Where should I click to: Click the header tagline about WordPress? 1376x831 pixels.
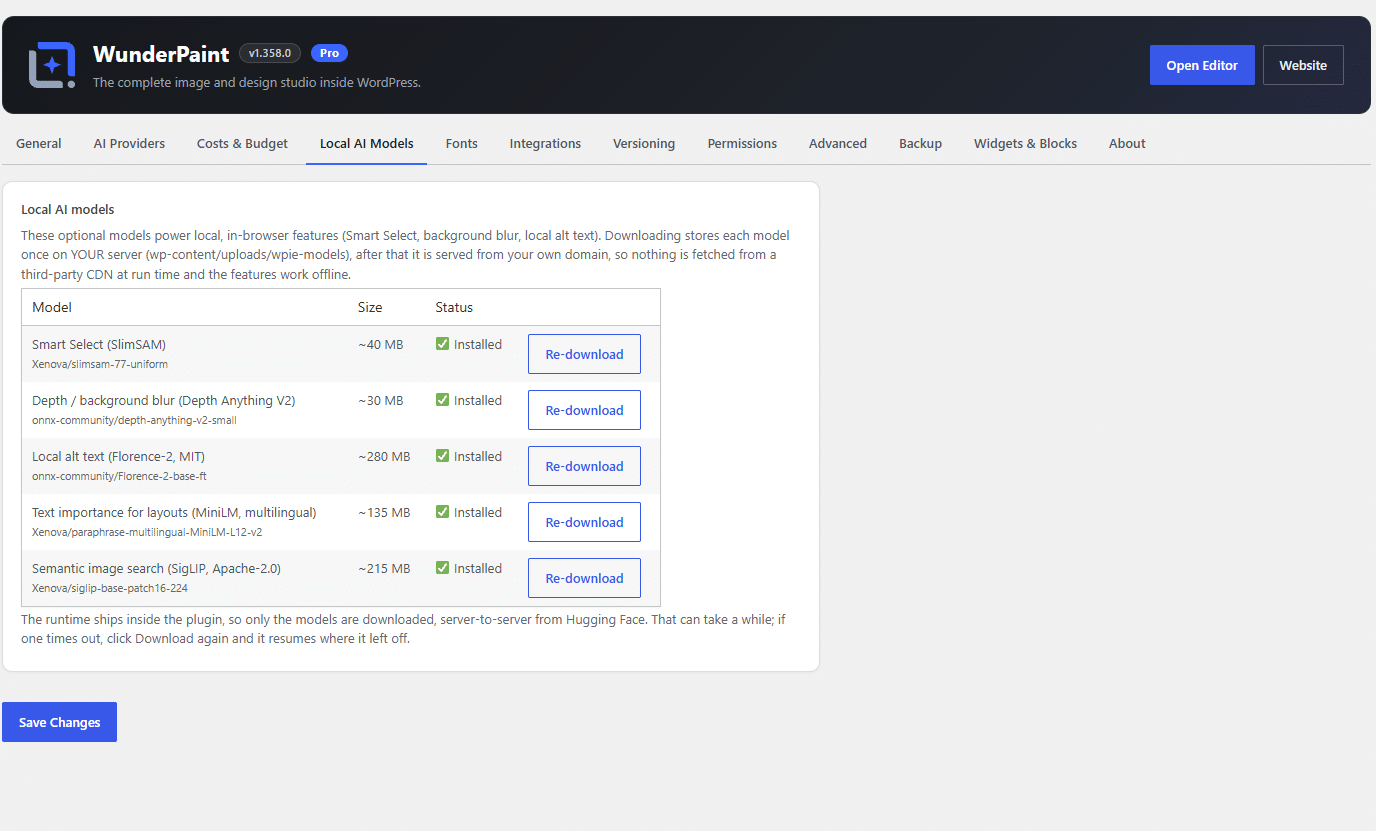click(257, 82)
